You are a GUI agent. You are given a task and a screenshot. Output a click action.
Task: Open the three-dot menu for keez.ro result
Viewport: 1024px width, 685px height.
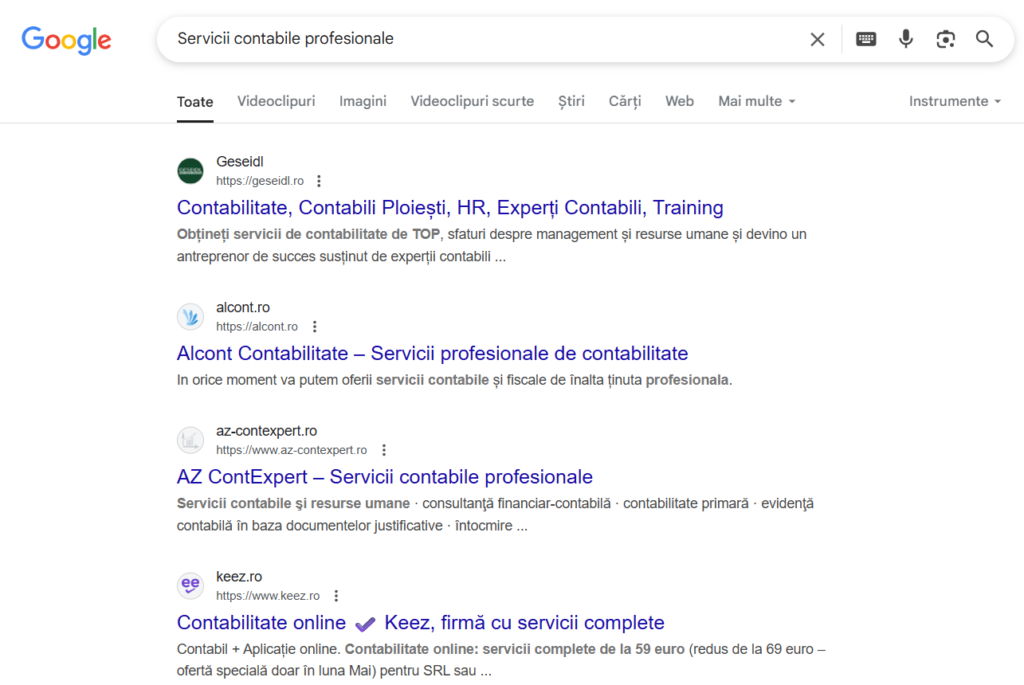tap(335, 595)
